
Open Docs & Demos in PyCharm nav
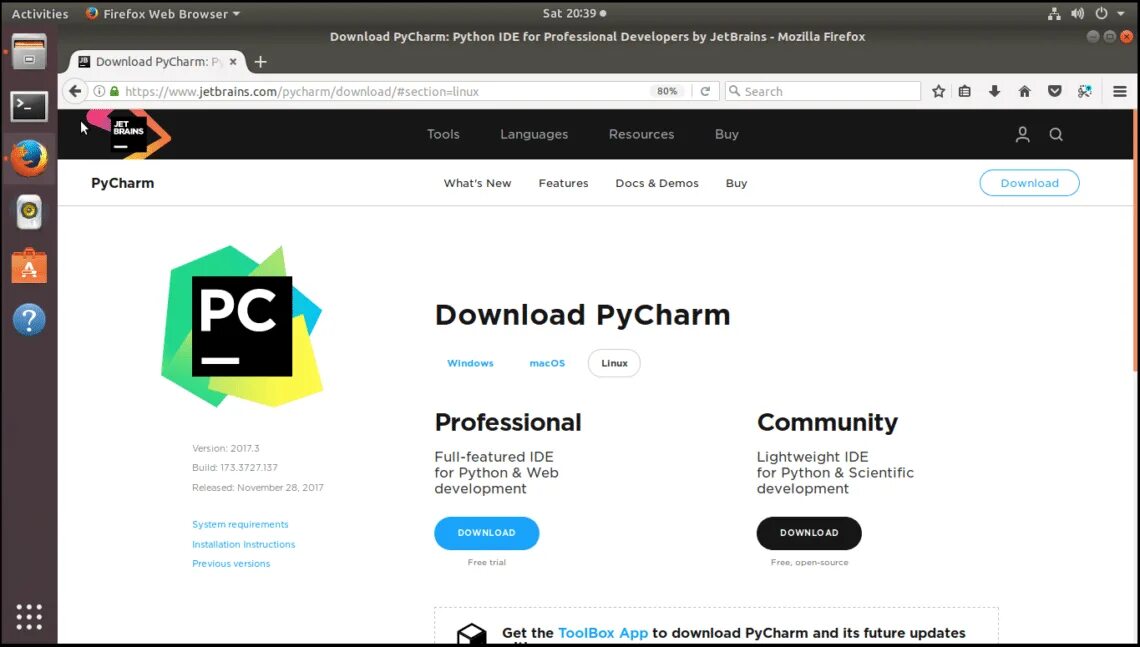[x=657, y=183]
